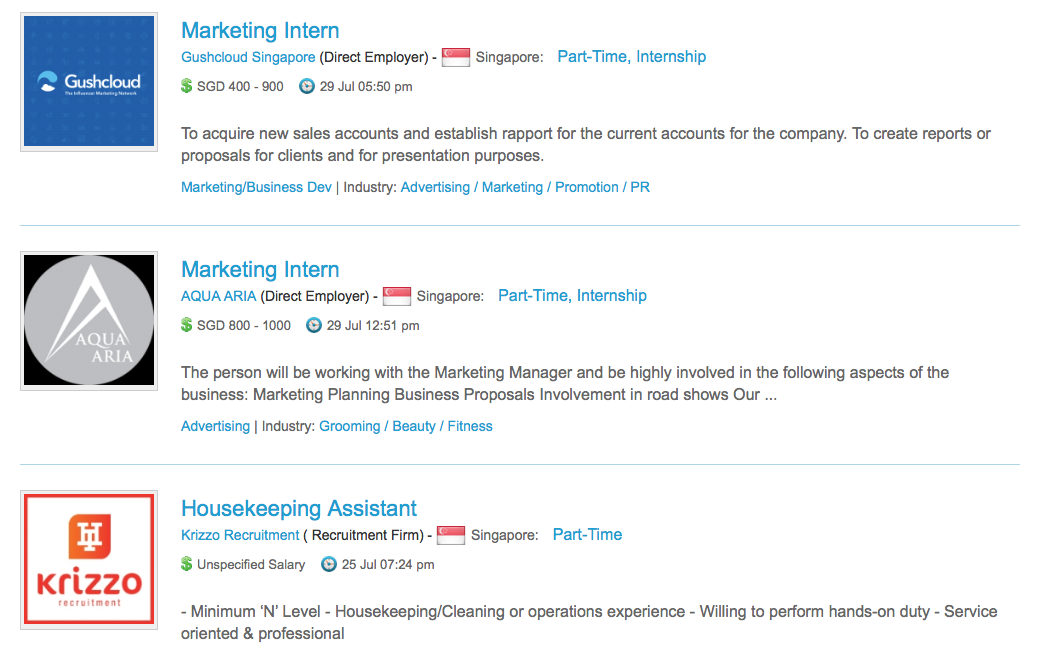Visit the Gushcloud Singapore employer link

248,57
